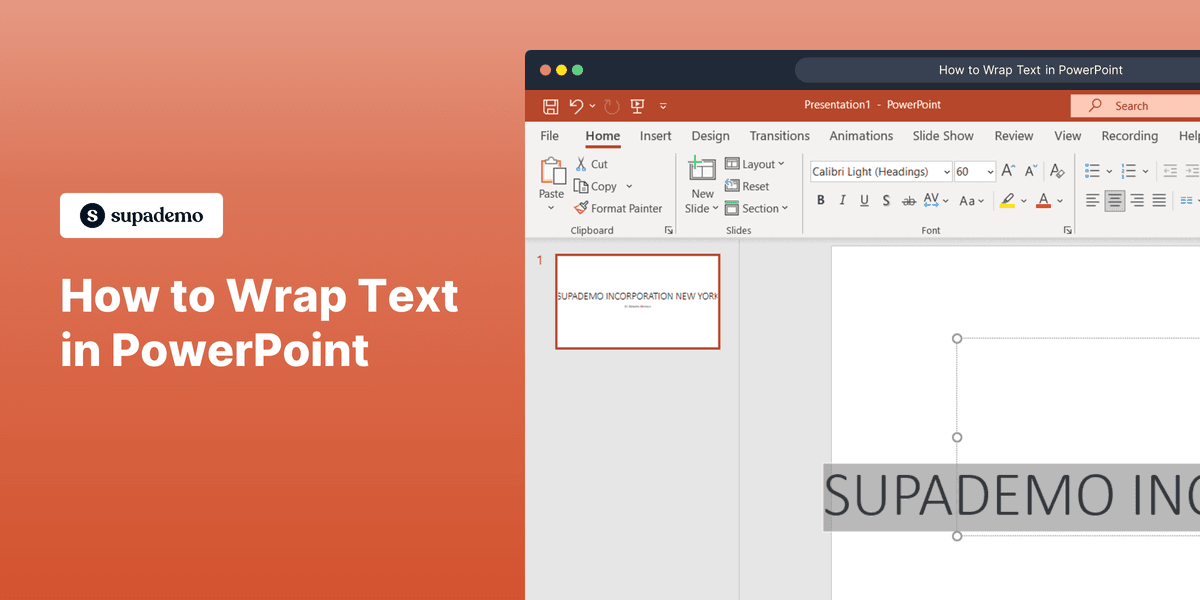Switch to the Insert ribbon tab
1200x600 pixels.
pyautogui.click(x=655, y=136)
